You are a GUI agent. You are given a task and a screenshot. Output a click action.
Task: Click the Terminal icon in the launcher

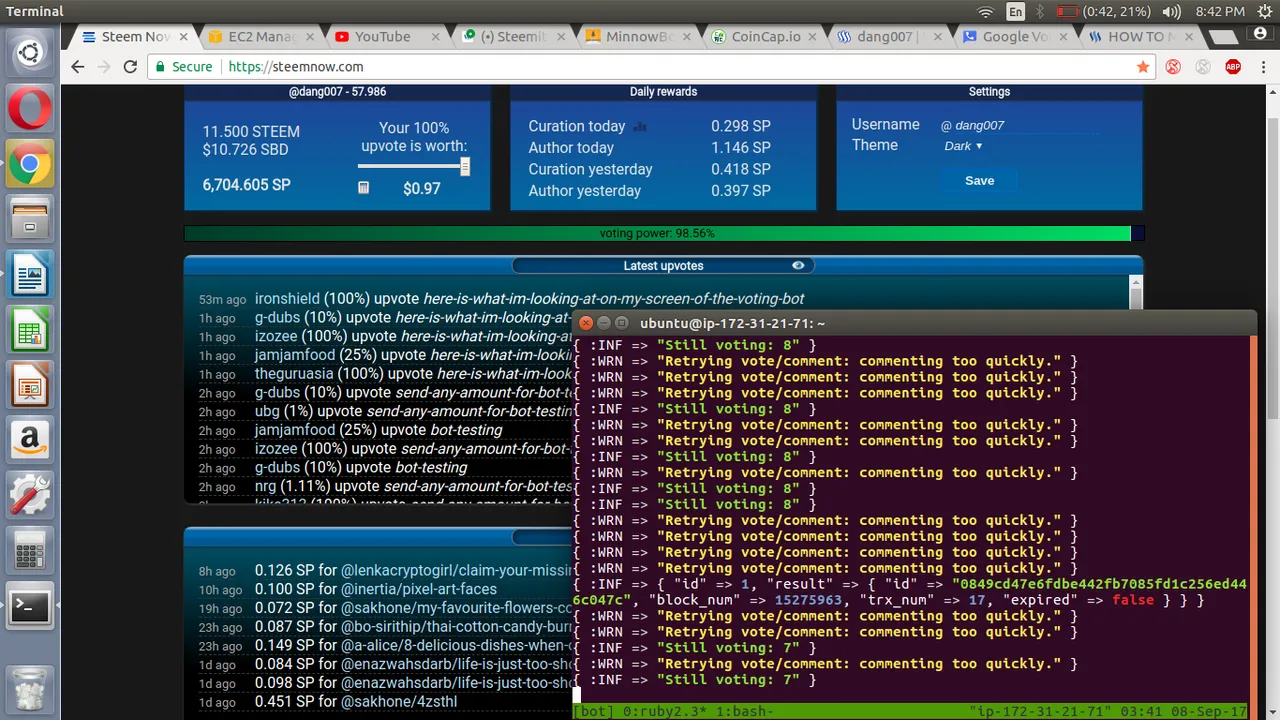point(30,605)
